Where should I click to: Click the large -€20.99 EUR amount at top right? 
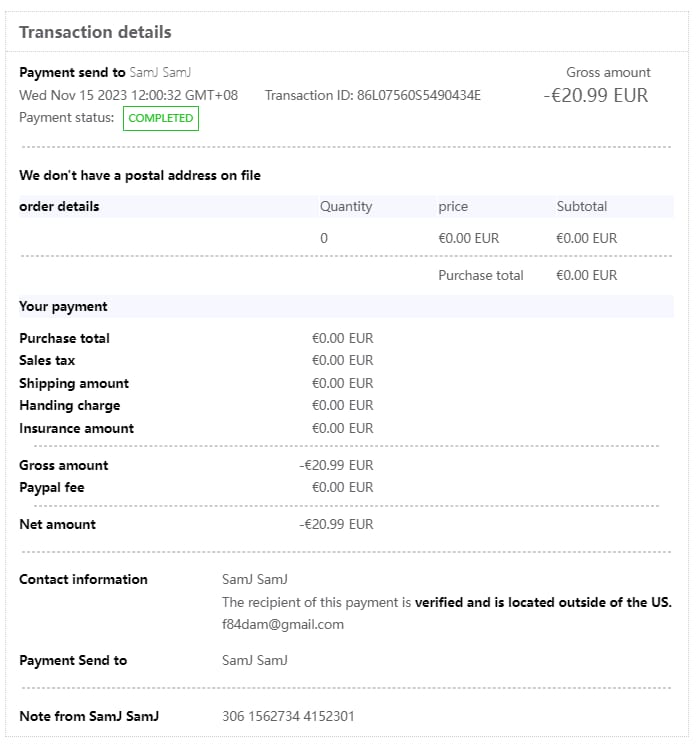click(x=595, y=96)
